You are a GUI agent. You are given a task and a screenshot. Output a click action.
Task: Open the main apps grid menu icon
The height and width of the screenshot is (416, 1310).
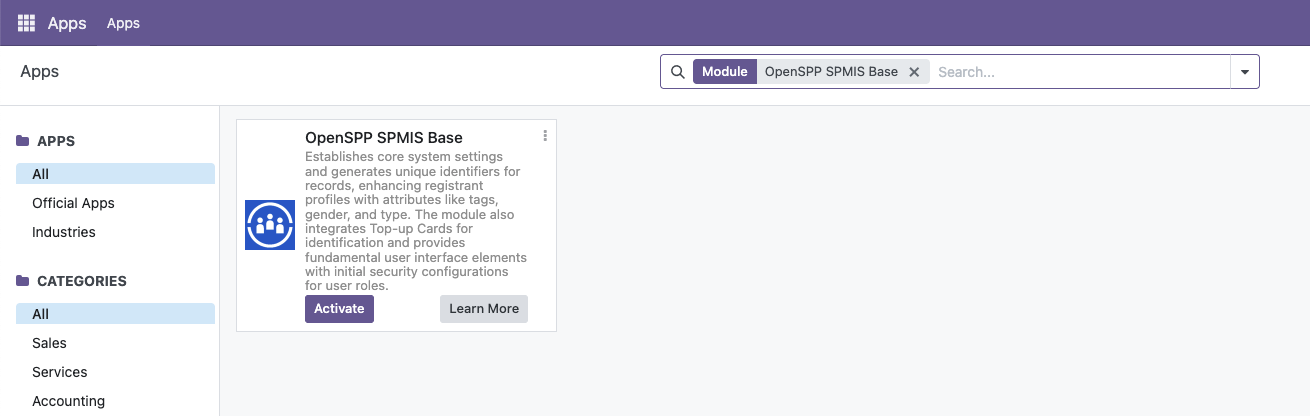(x=26, y=23)
